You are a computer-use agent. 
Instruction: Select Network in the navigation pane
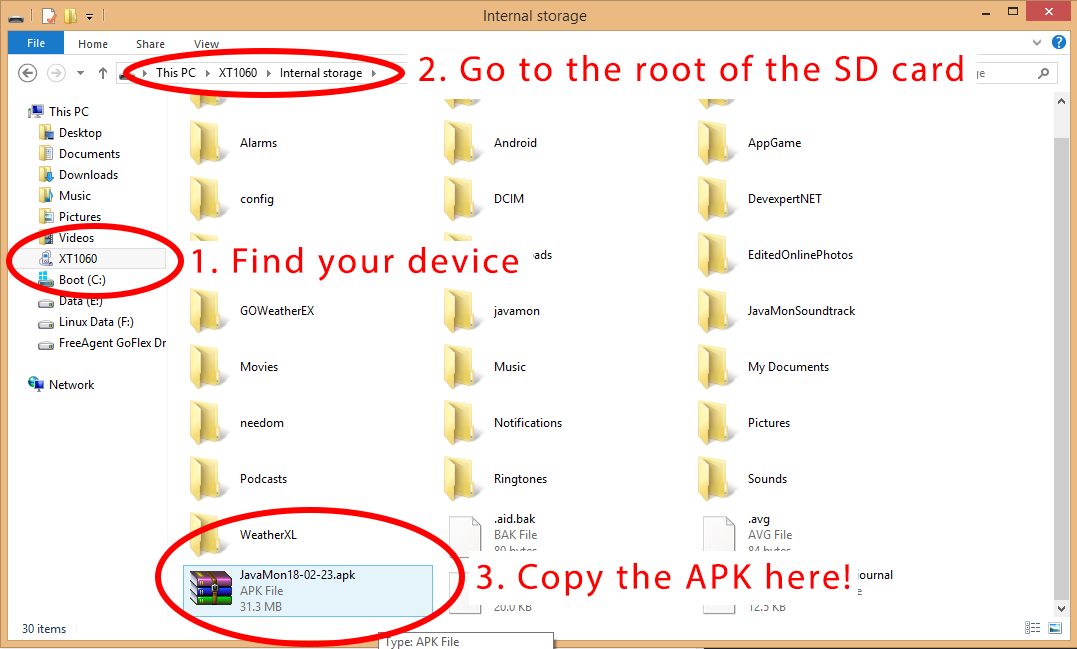click(71, 385)
